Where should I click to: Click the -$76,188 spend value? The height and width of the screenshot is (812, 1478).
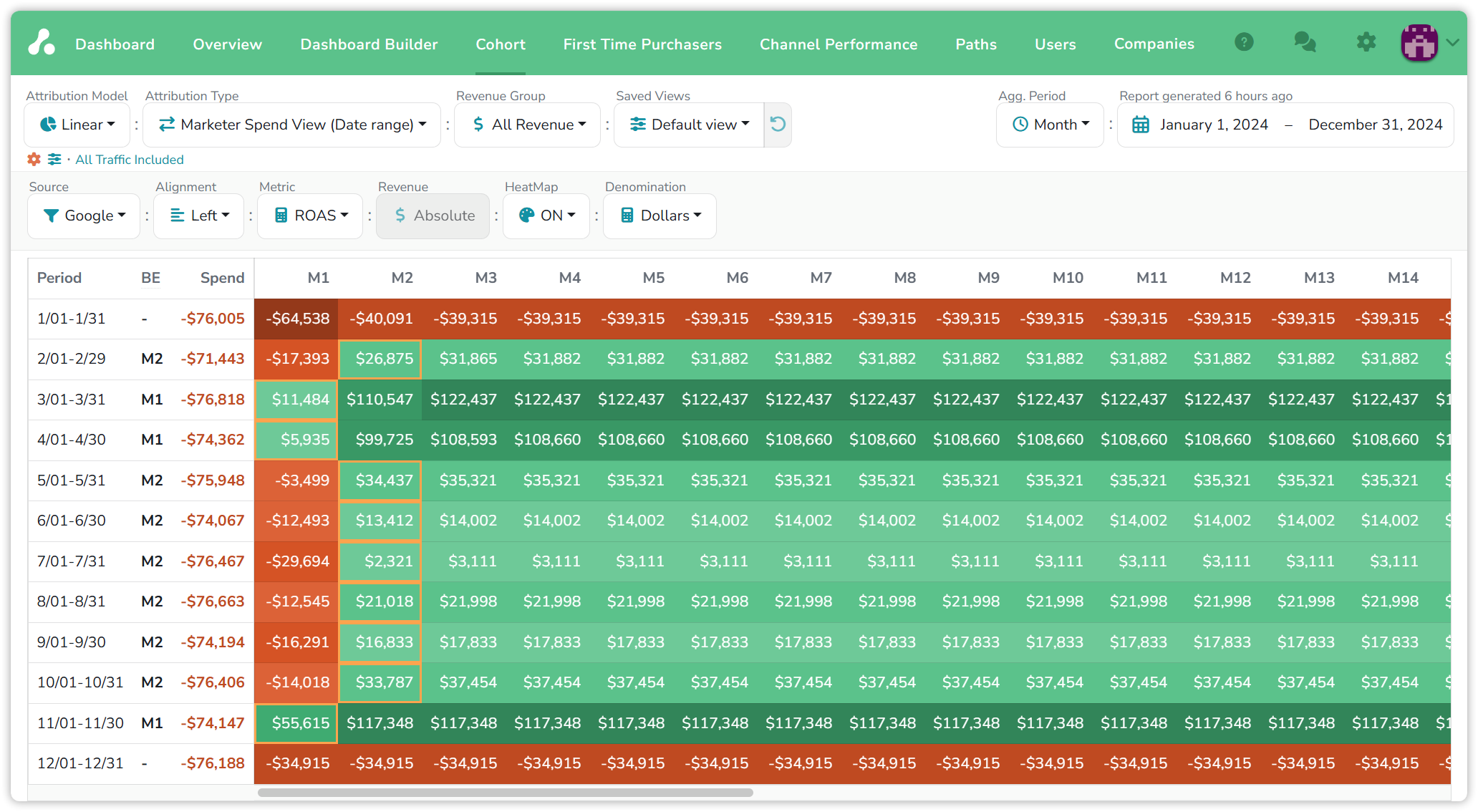[213, 763]
